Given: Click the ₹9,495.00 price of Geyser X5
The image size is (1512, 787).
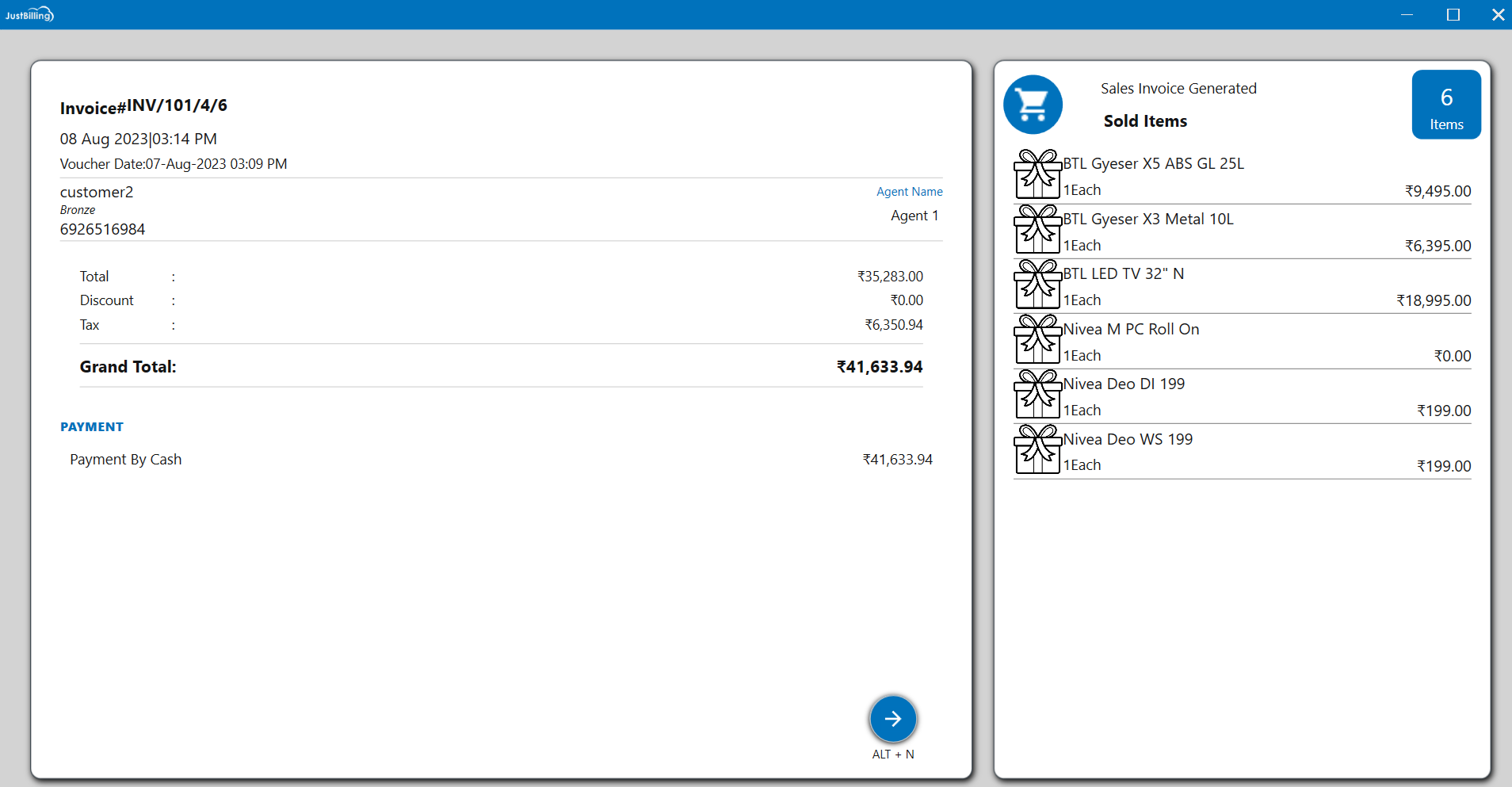Looking at the screenshot, I should (x=1438, y=191).
